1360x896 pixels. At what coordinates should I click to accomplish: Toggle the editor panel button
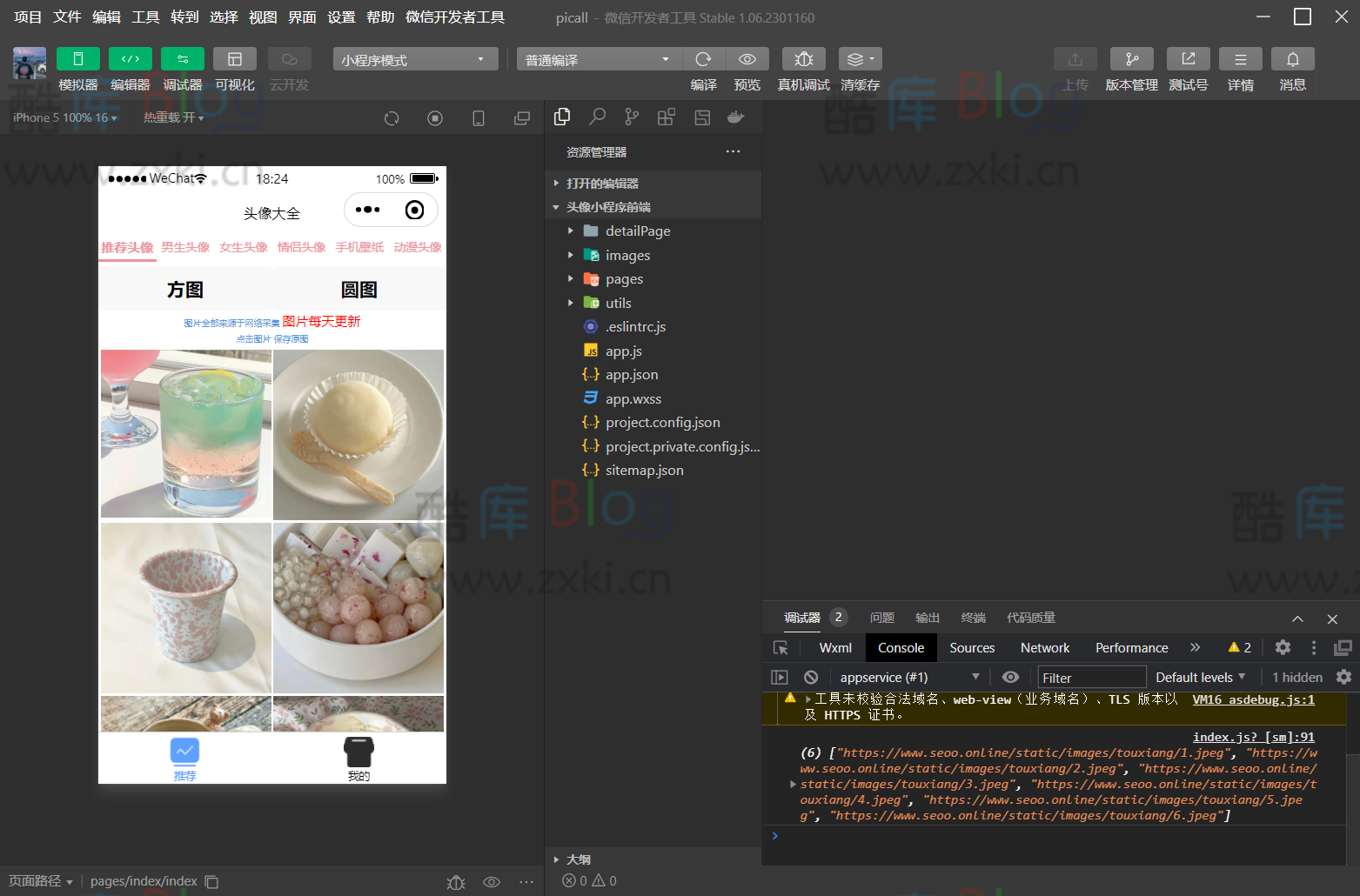(x=131, y=59)
